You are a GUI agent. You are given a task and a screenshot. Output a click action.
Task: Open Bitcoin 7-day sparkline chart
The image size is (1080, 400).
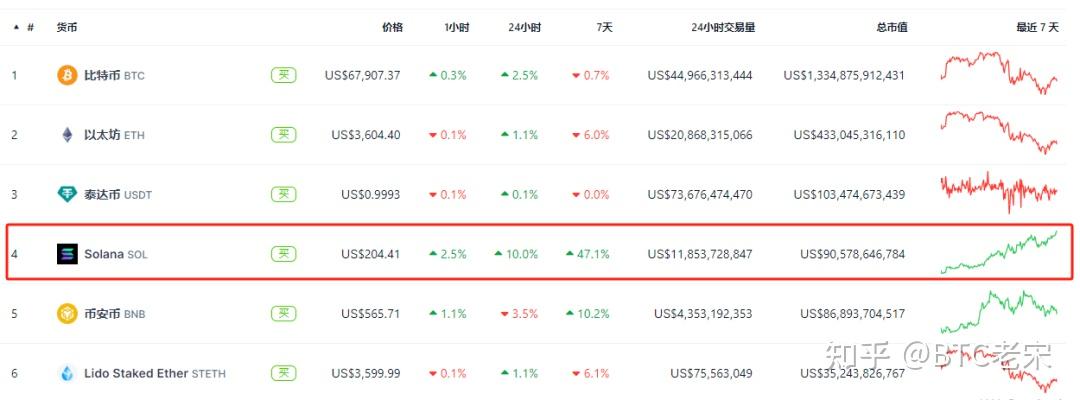(x=998, y=73)
